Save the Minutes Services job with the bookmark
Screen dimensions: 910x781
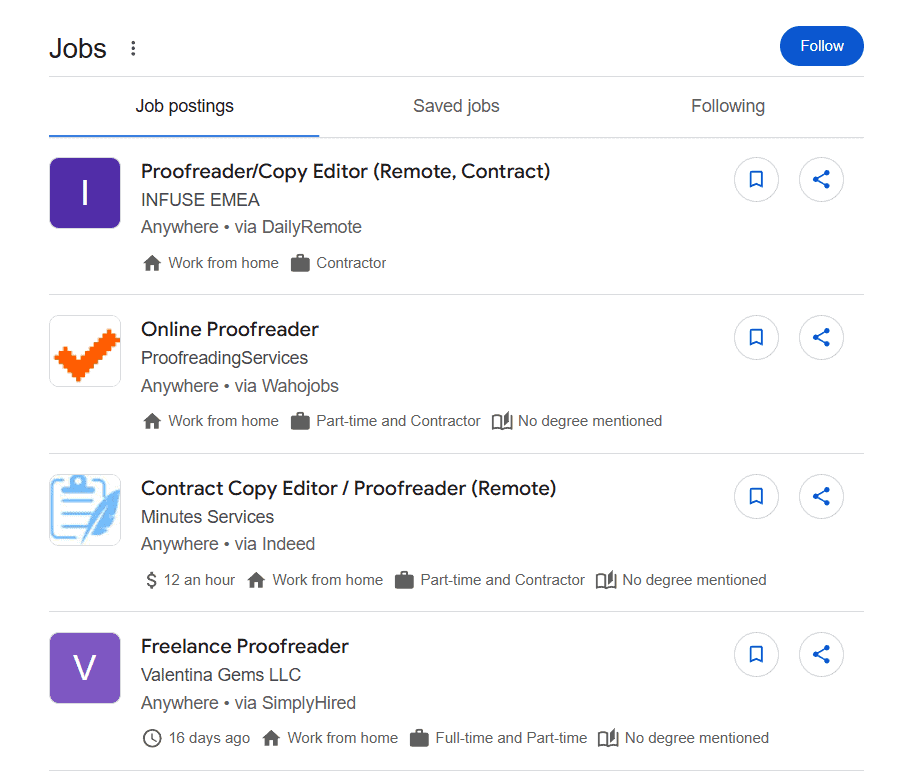tap(756, 496)
